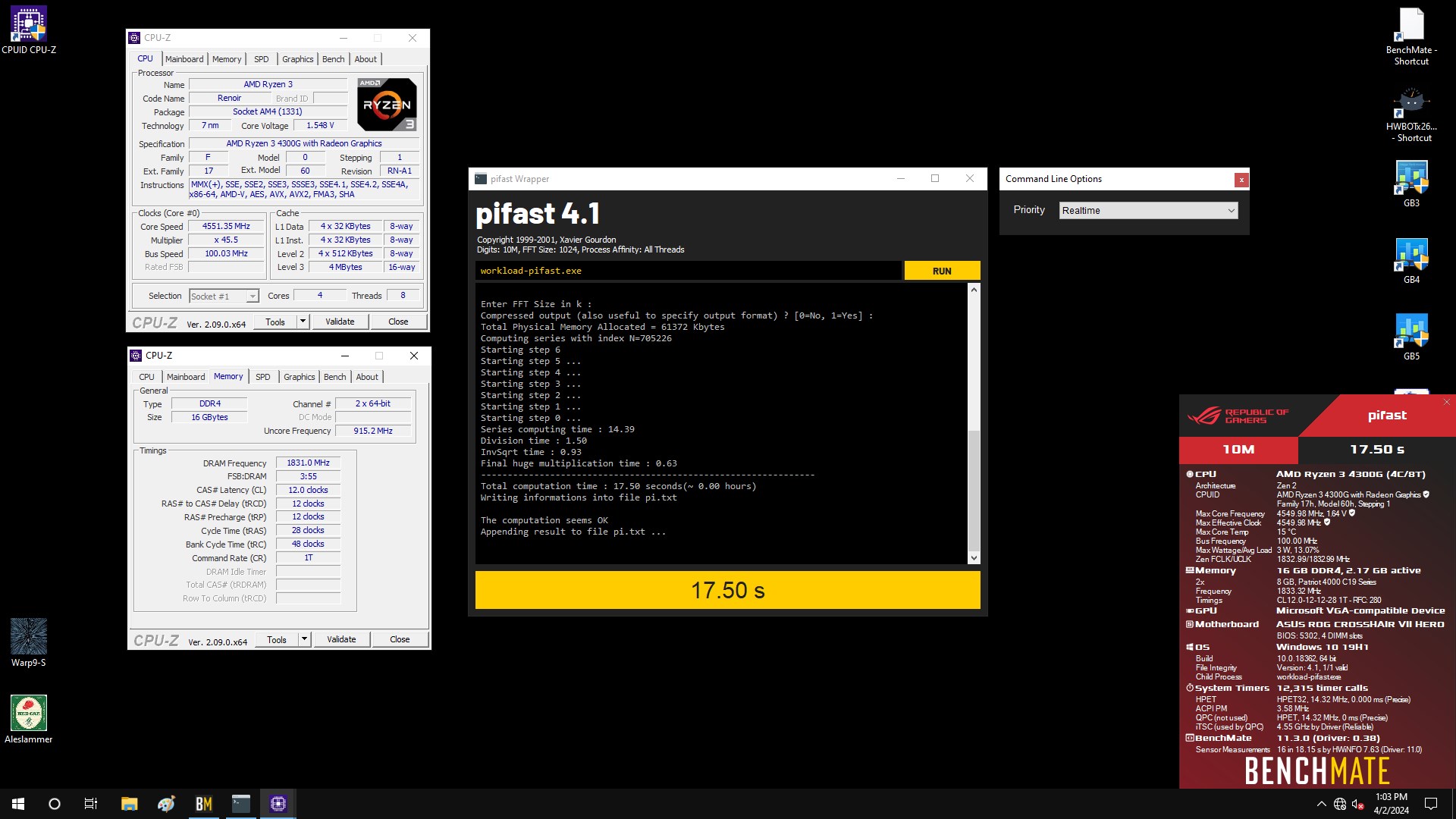Viewport: 1456px width, 819px height.
Task: Switch to pifast console taskbar icon
Action: (x=241, y=804)
